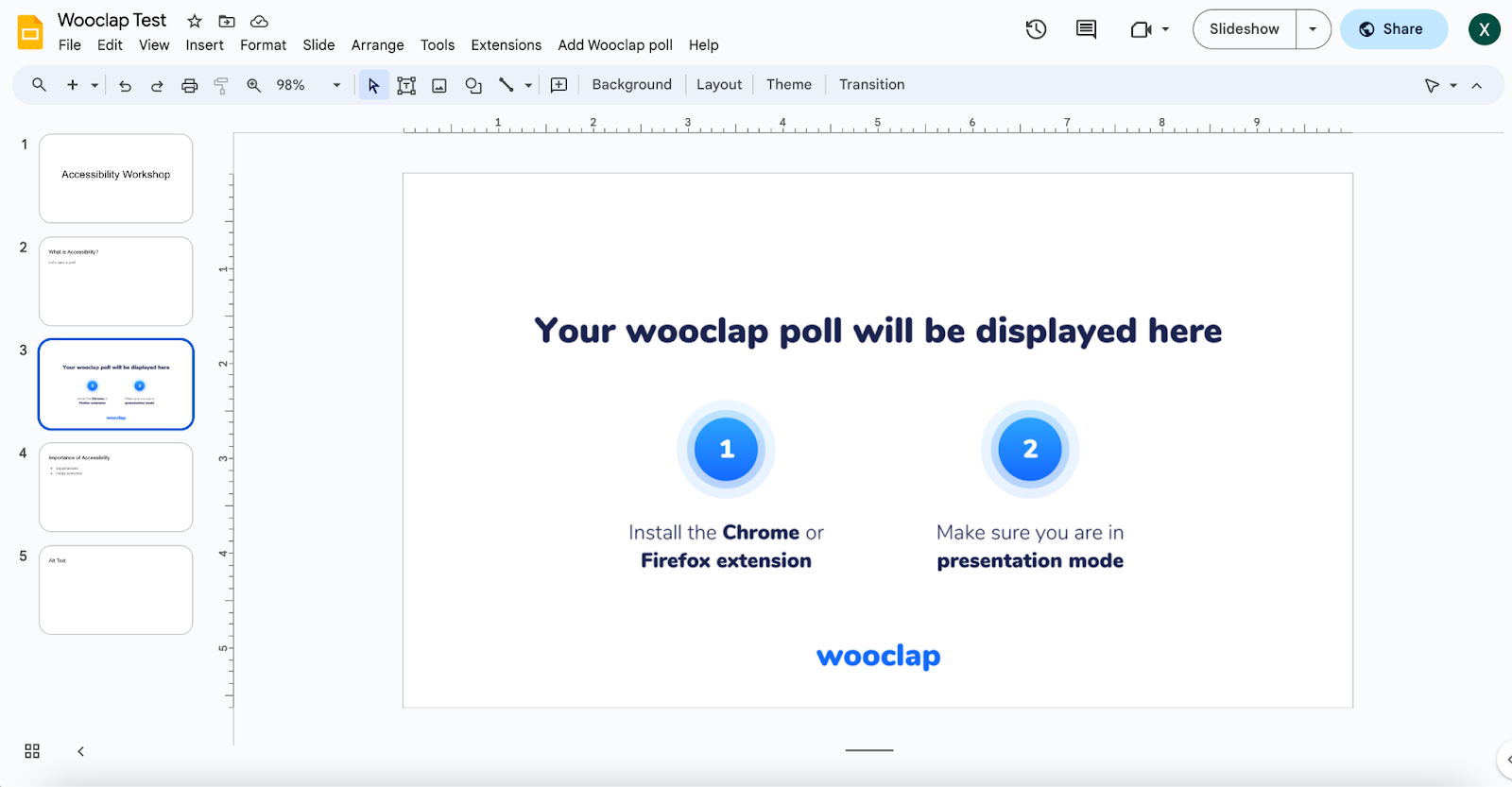The width and height of the screenshot is (1512, 787).
Task: Click the Wooclap Test title field
Action: click(112, 21)
